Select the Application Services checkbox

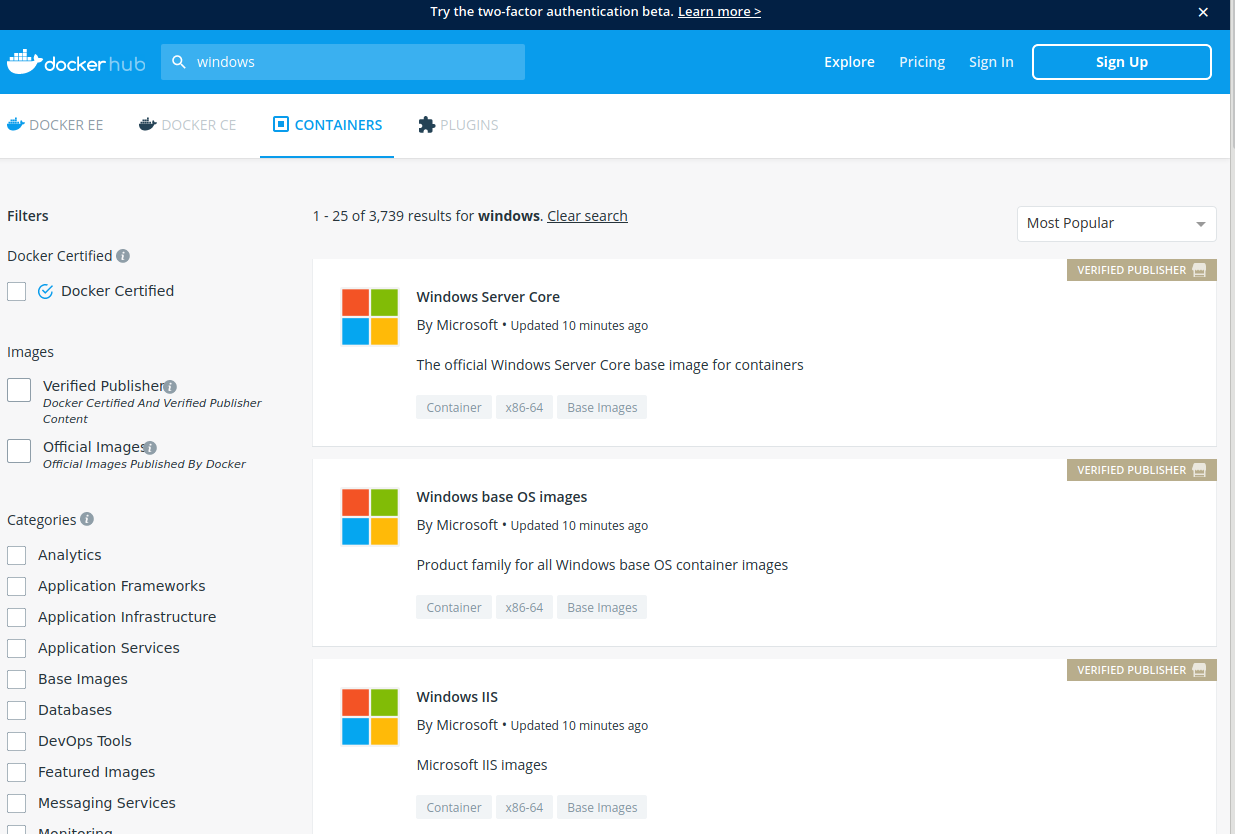pyautogui.click(x=16, y=648)
